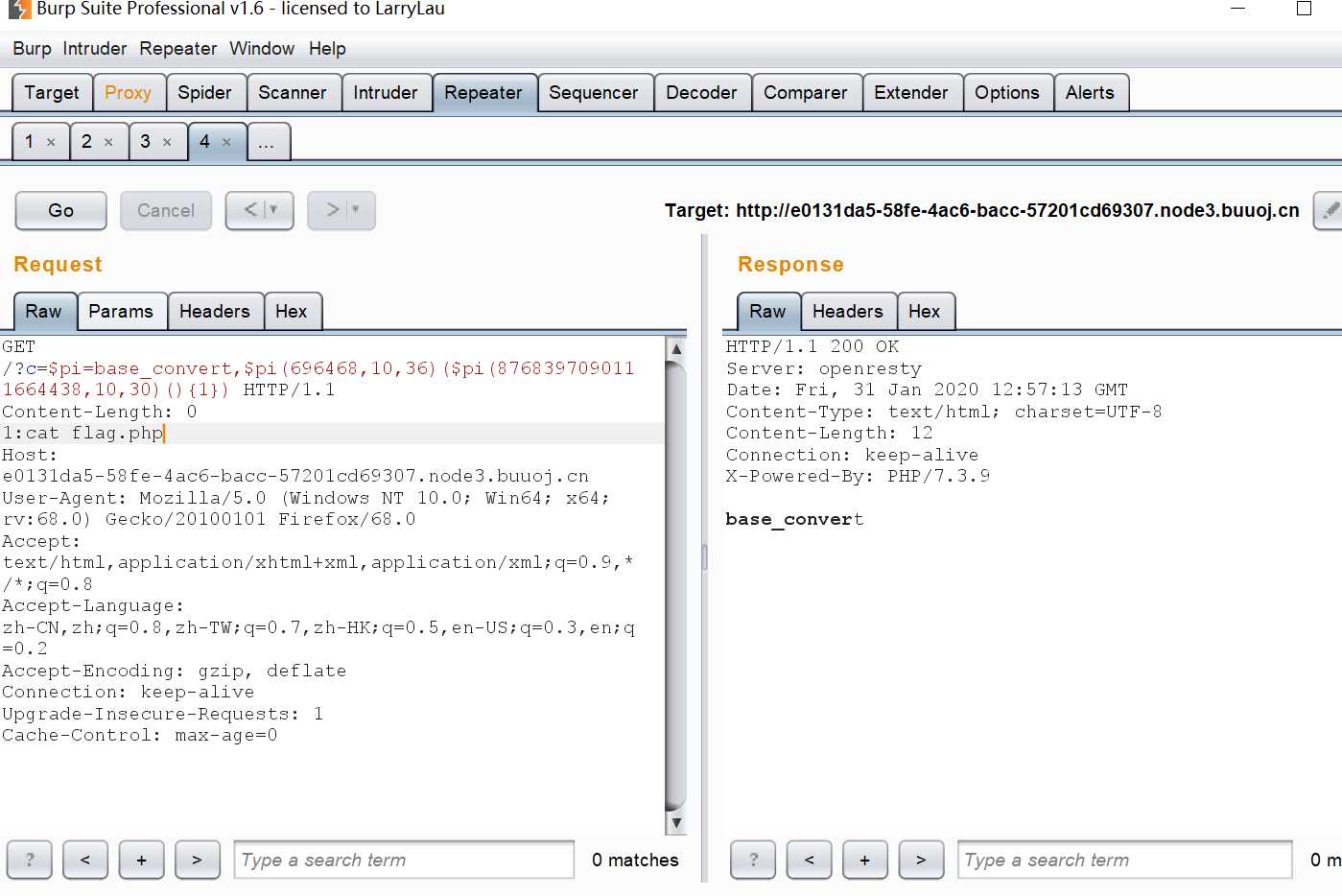Select Repeater sub-tab 4
This screenshot has width=1342, height=896.
tap(204, 142)
